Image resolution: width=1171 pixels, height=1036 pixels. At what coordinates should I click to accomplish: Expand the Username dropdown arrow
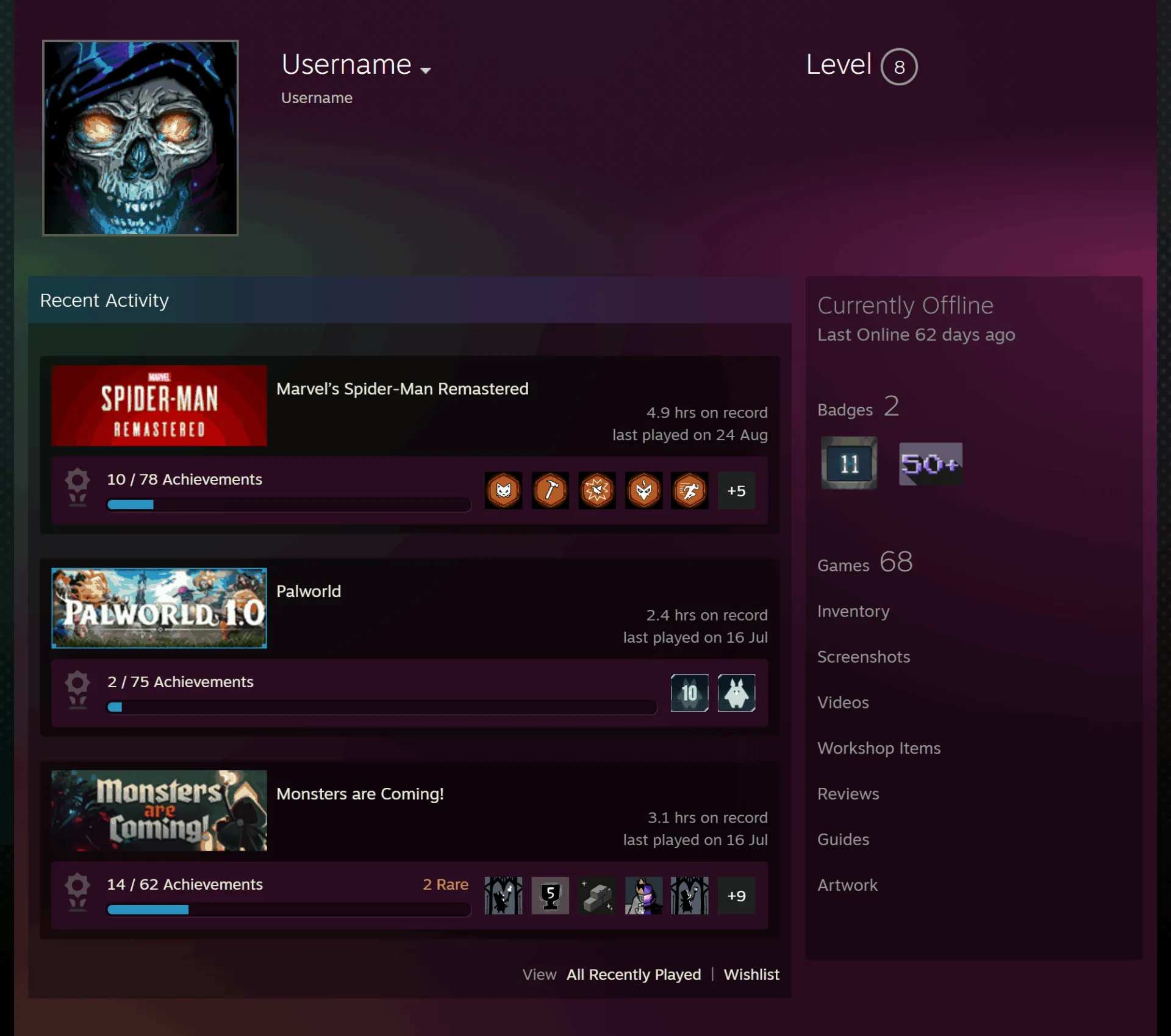click(426, 70)
